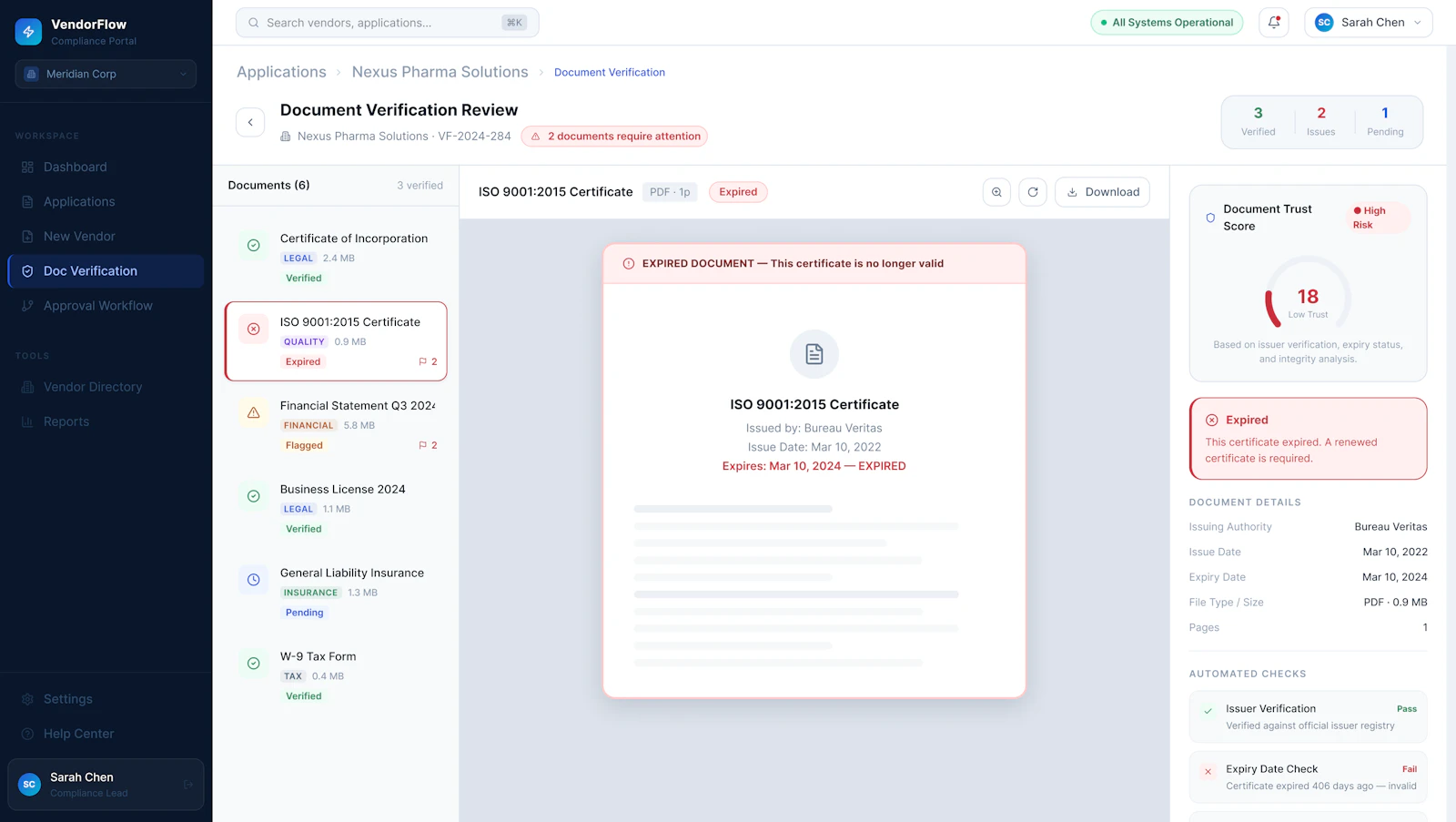This screenshot has width=1456, height=822.
Task: Open New Vendor page
Action: click(106, 236)
